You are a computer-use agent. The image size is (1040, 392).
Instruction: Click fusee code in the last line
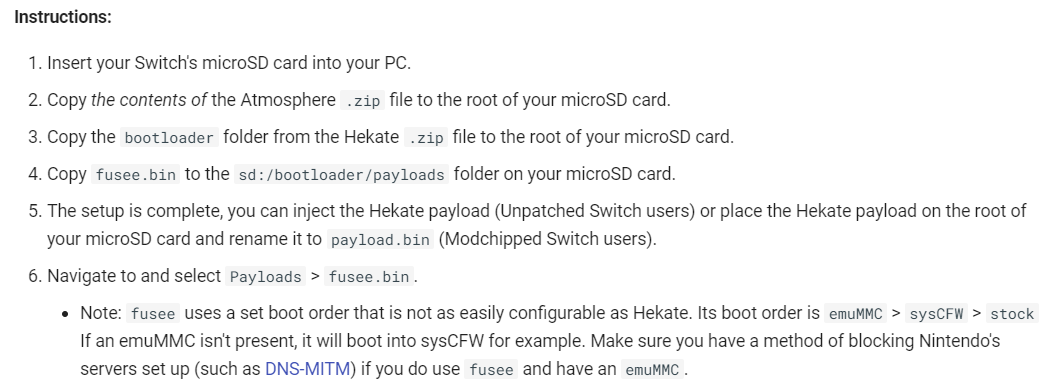point(491,369)
